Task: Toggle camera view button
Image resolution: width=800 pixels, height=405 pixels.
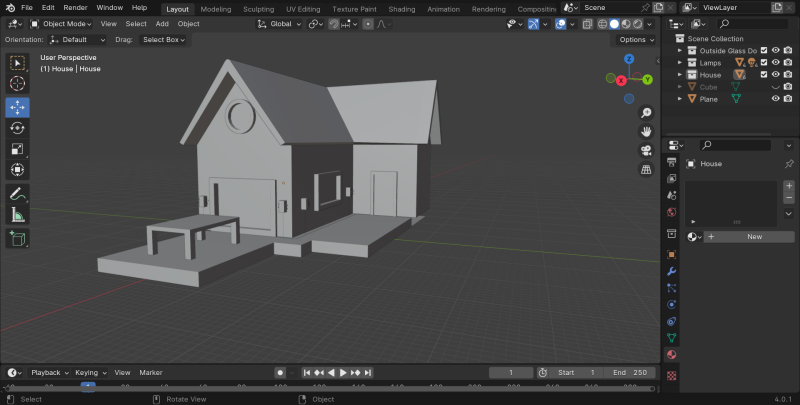Action: pos(646,150)
